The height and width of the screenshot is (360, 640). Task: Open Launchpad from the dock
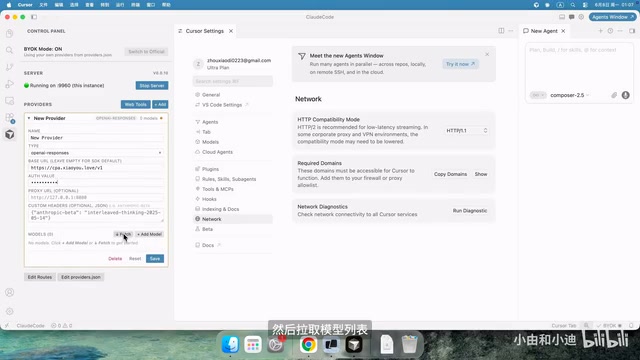click(253, 344)
